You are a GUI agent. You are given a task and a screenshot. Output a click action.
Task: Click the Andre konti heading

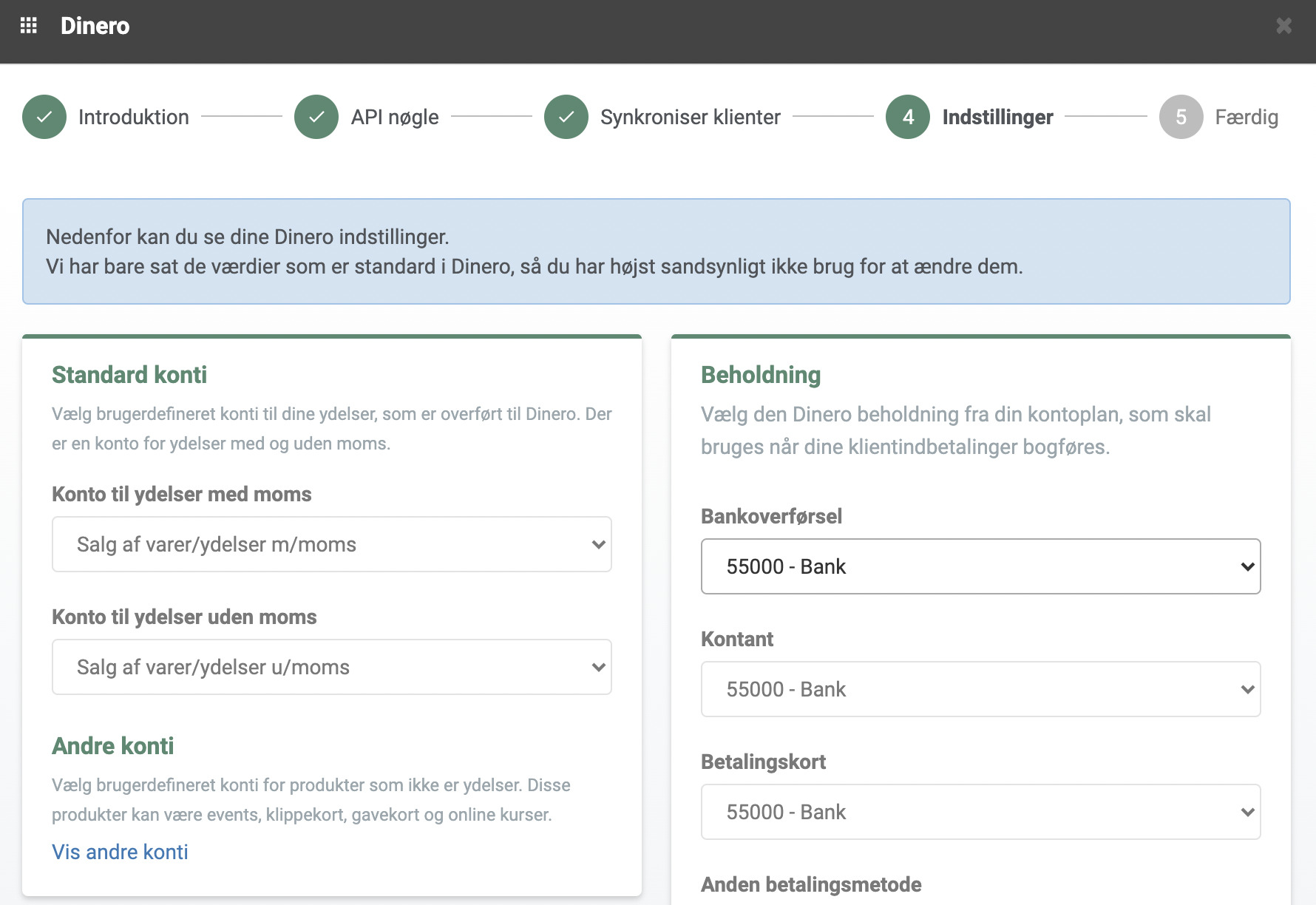pyautogui.click(x=112, y=746)
